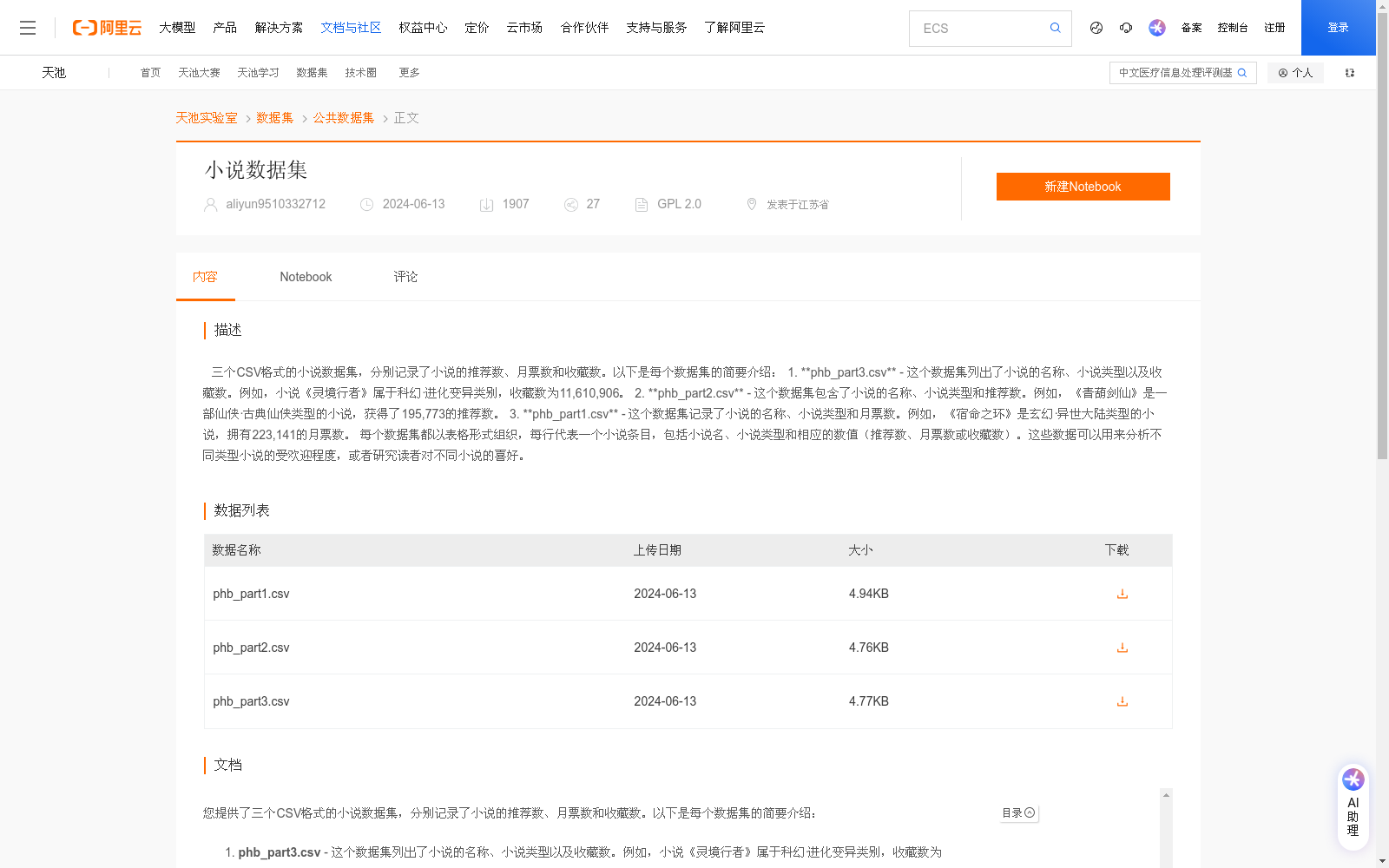Viewport: 1389px width, 868px height.
Task: Open the AI assistant avatar in top bar
Action: [x=1156, y=28]
